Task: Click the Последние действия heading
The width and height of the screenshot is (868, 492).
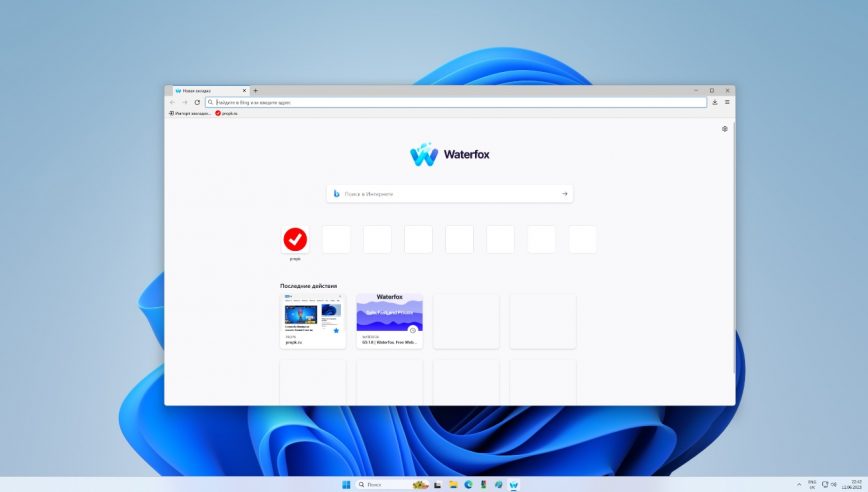Action: pyautogui.click(x=308, y=286)
